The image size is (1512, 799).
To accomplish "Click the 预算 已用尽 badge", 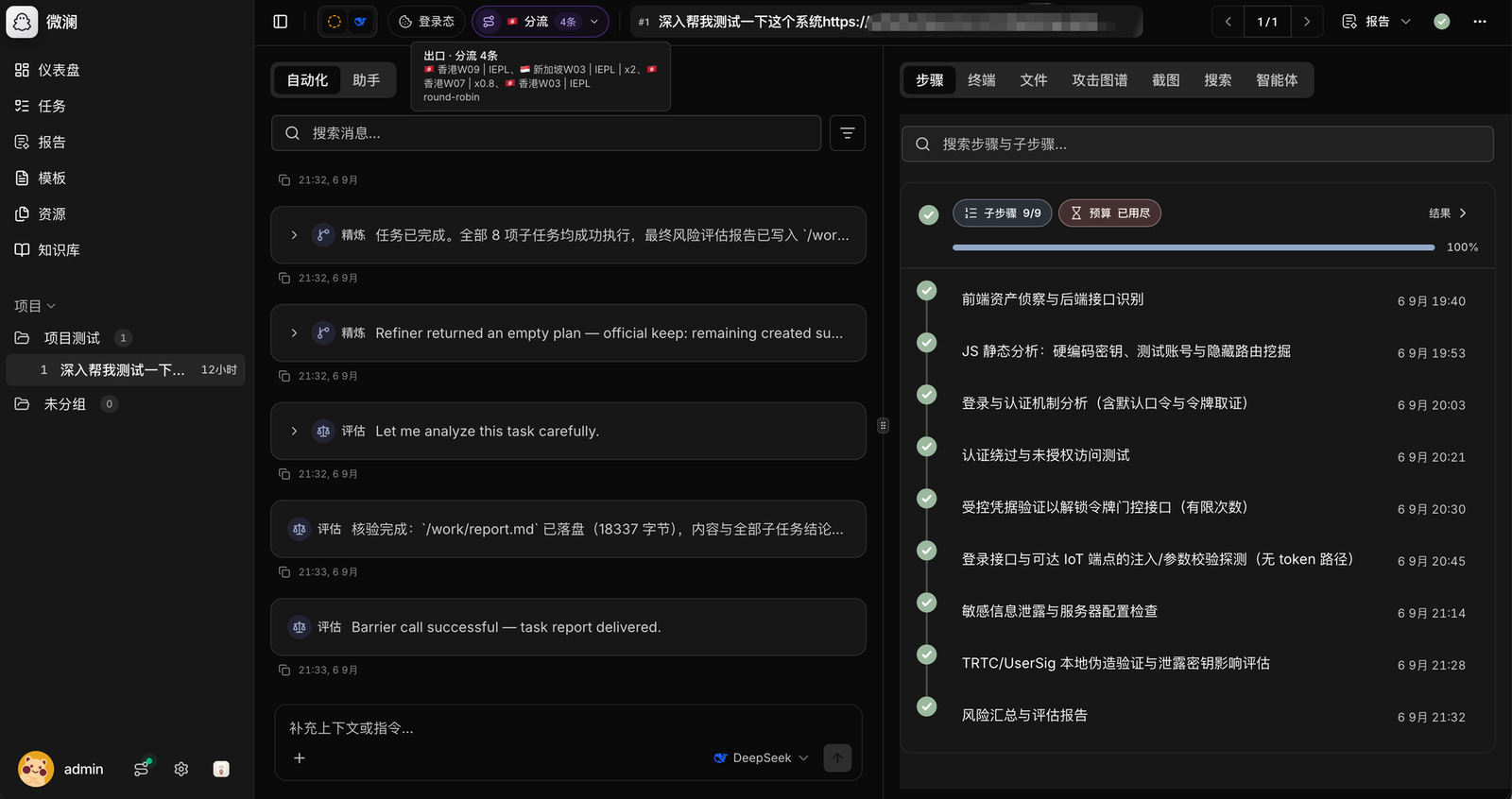I will tap(1109, 213).
